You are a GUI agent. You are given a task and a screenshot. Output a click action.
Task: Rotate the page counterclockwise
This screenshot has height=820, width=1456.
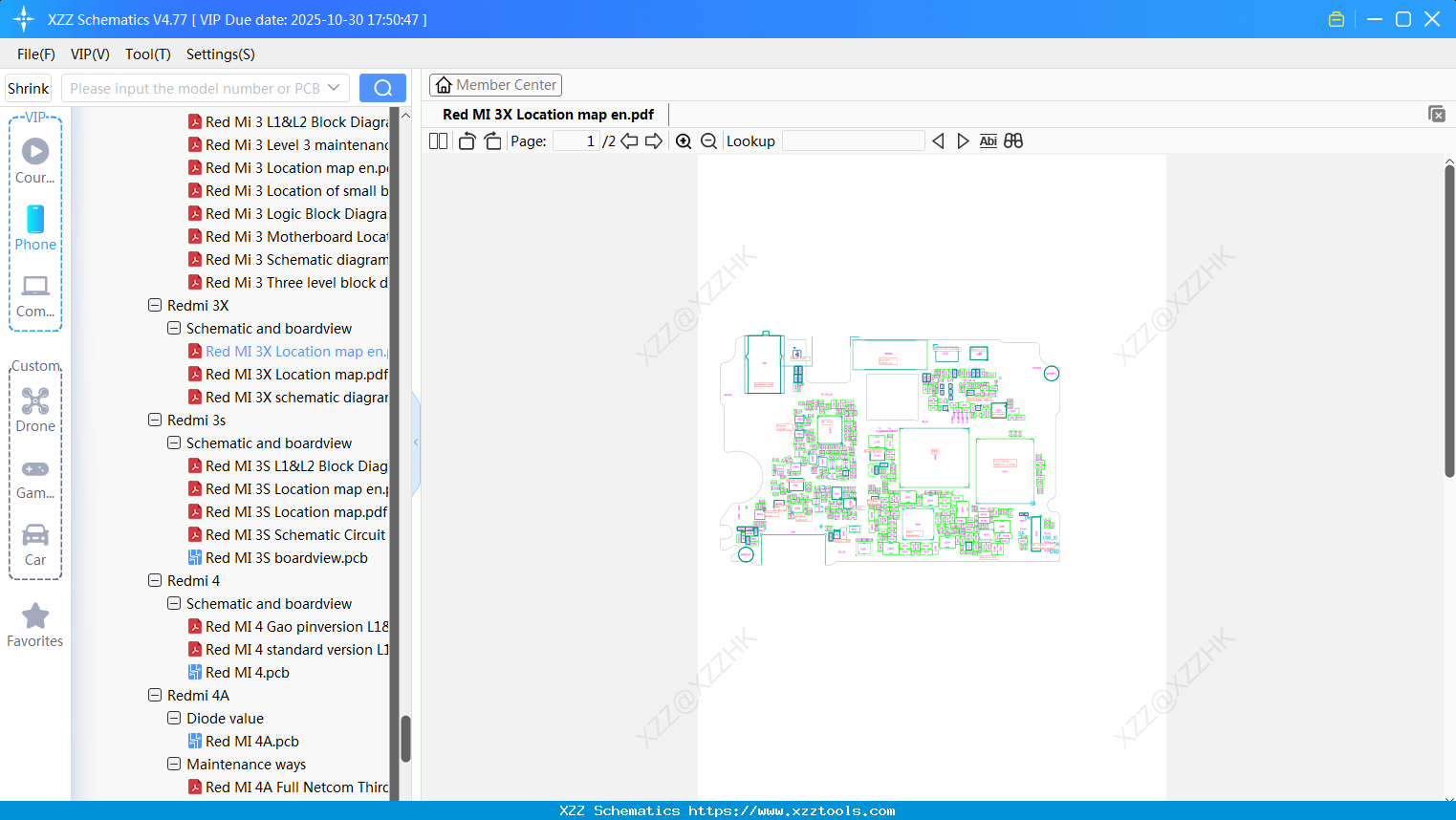tap(467, 140)
